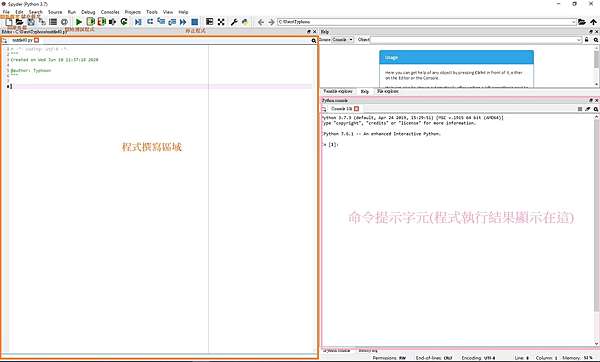Select the Help tab beside Variable explorer
Viewport: 600px width, 362px height.
[x=365, y=91]
